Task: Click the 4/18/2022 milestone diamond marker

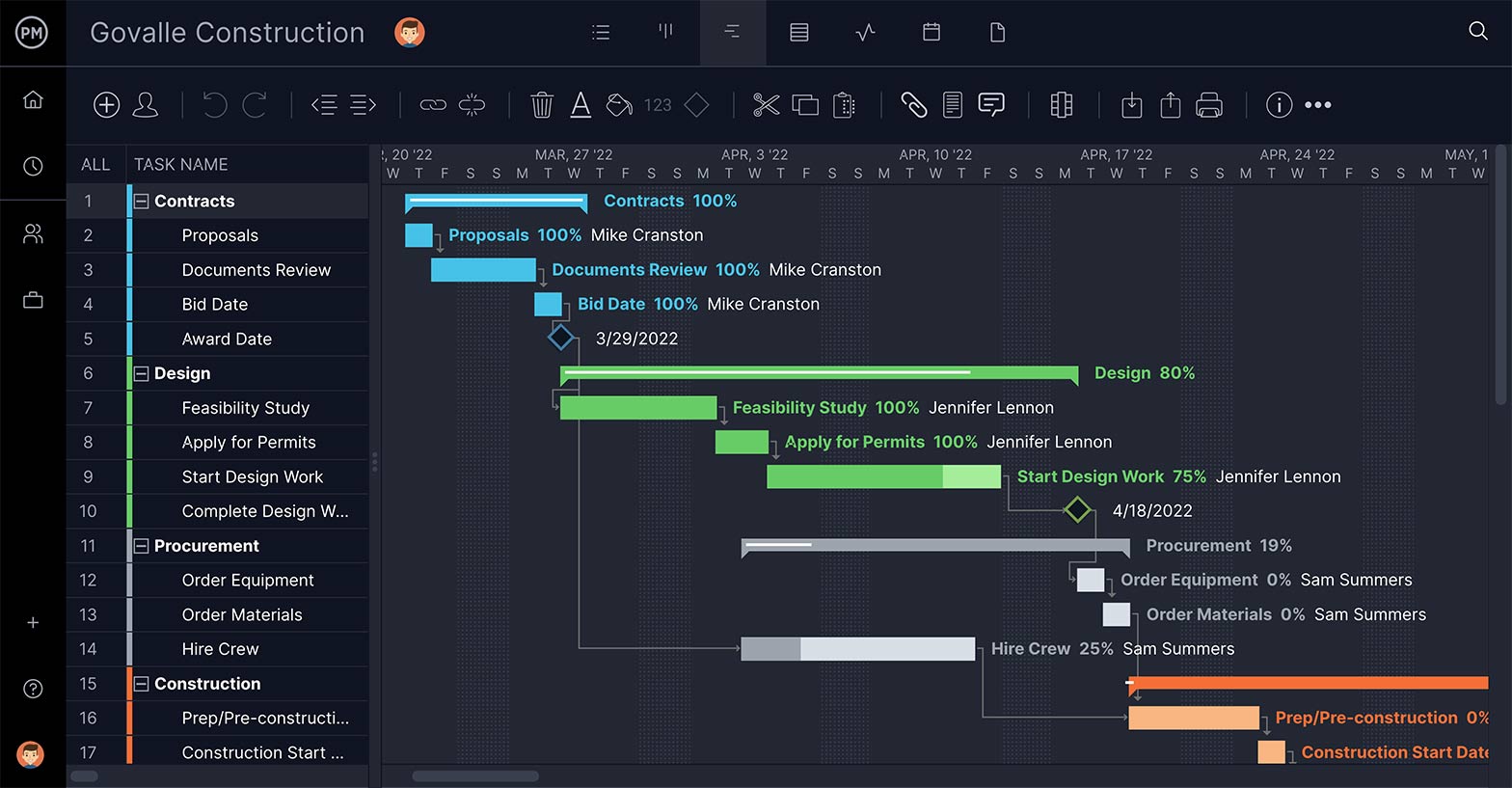Action: [1077, 510]
